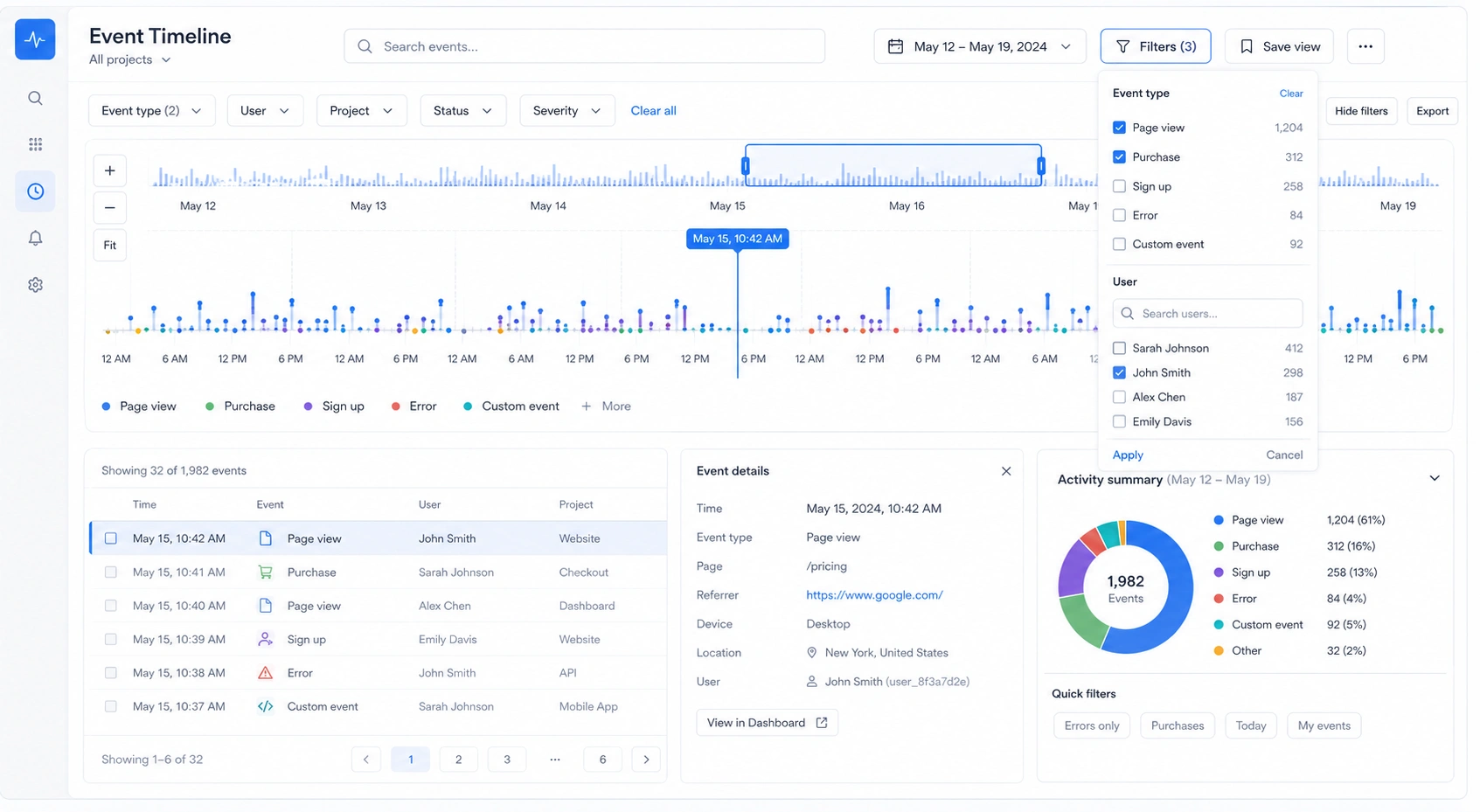Screen dimensions: 1480x812
Task: Check the Alex Chen user filter
Action: tap(1119, 397)
